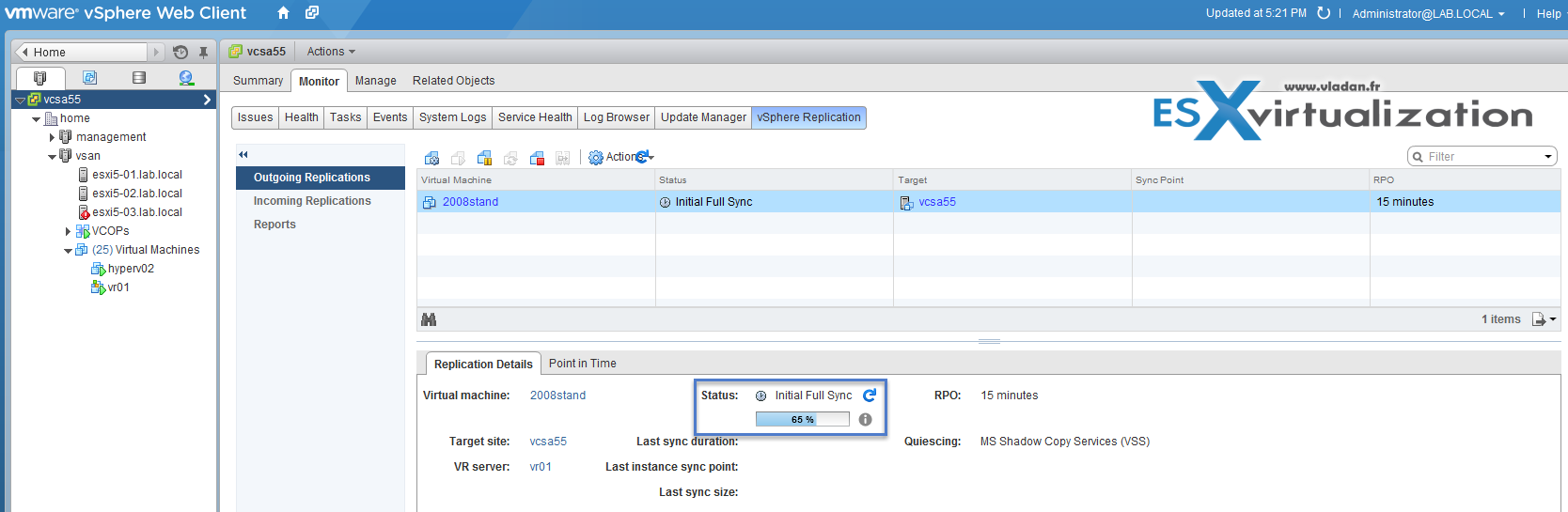Click in the Filter input field
This screenshot has width=1568, height=512.
coord(1482,157)
